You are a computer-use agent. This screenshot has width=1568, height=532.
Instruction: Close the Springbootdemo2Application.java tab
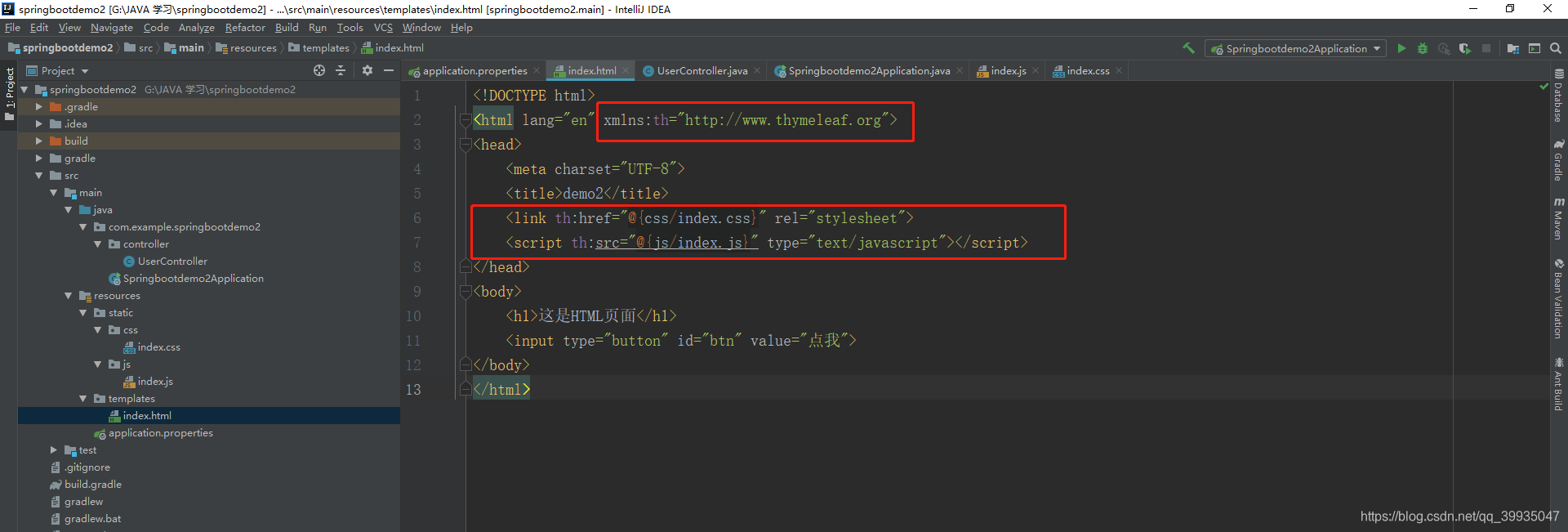pyautogui.click(x=960, y=70)
